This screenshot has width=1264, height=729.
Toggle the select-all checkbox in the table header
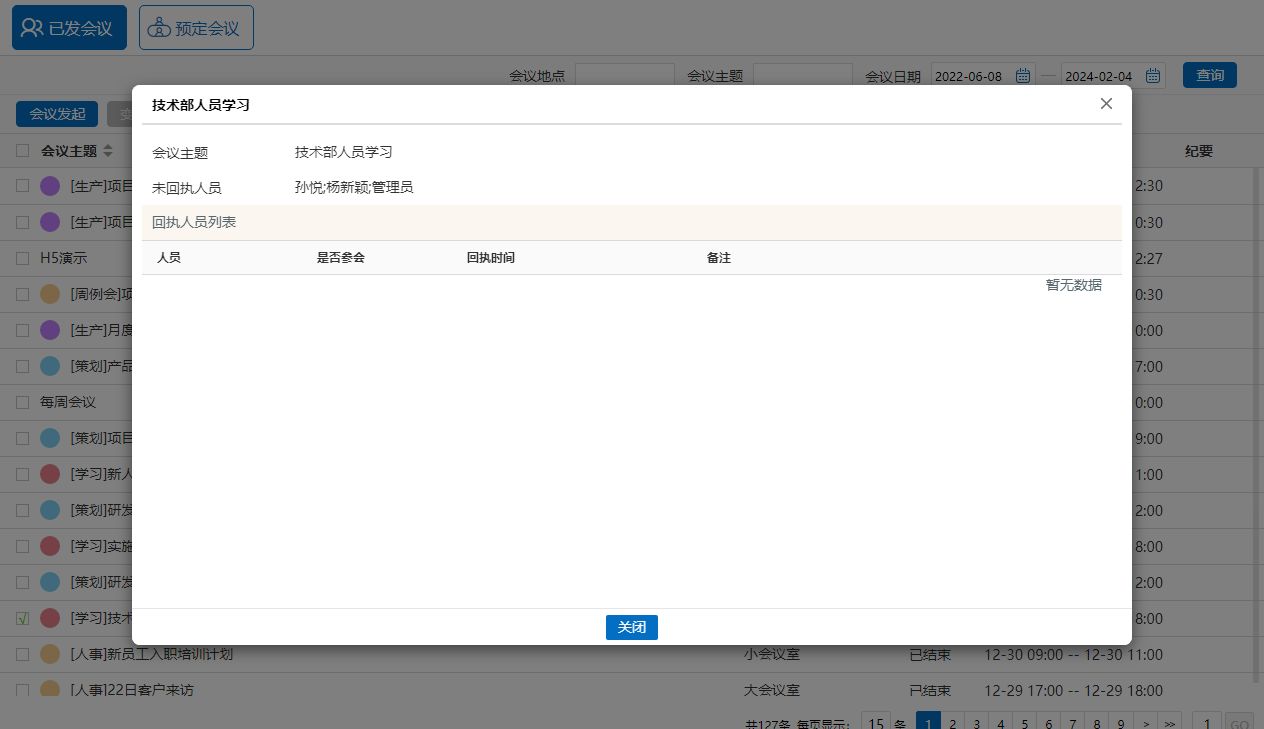22,151
